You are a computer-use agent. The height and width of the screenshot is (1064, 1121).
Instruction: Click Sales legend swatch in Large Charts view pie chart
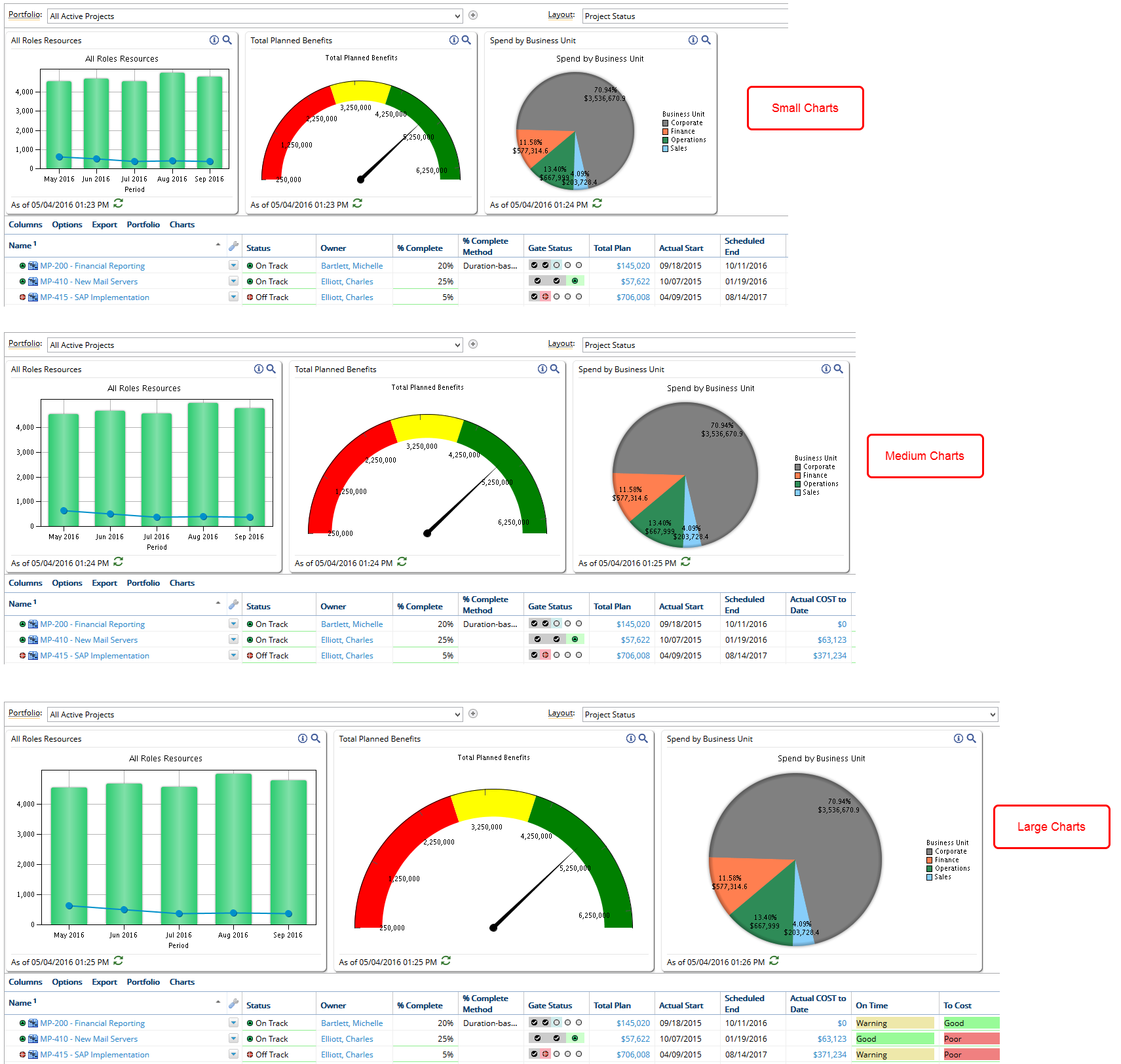(930, 877)
